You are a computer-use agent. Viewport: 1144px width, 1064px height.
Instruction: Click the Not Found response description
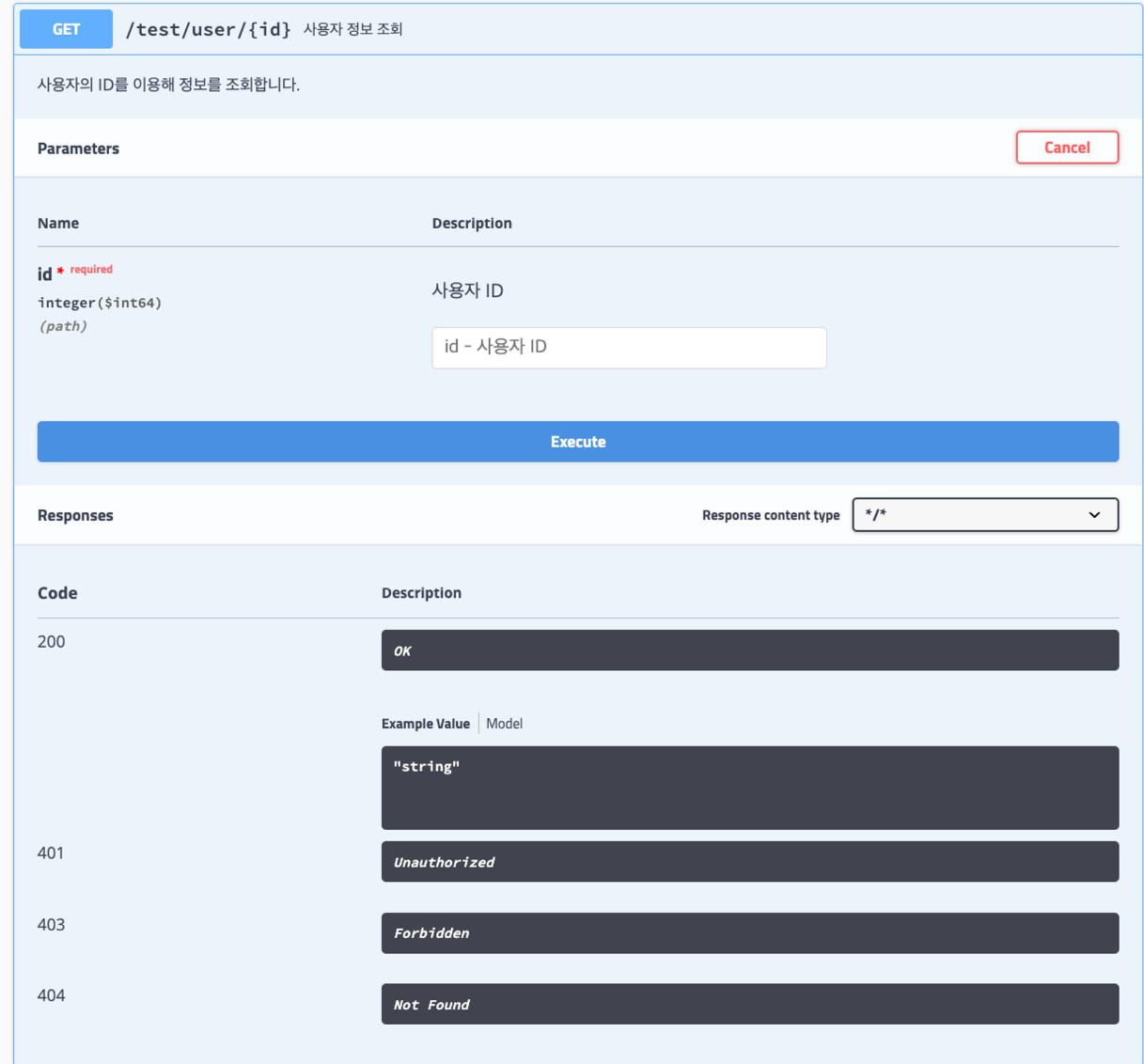point(750,1004)
